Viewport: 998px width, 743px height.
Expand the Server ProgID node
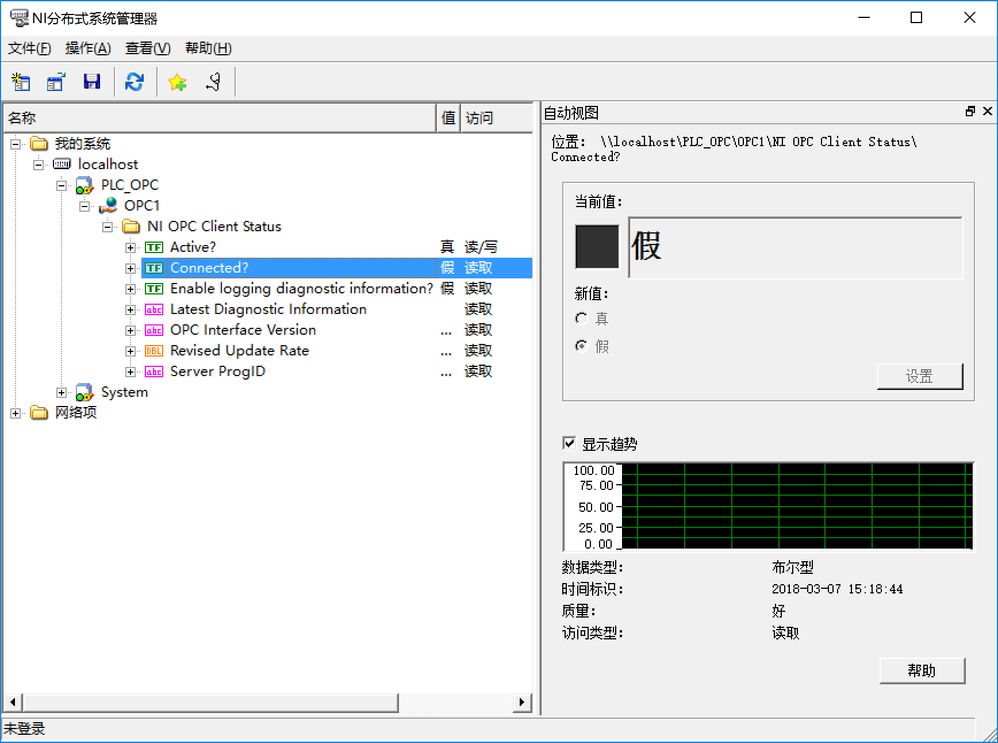pyautogui.click(x=130, y=372)
